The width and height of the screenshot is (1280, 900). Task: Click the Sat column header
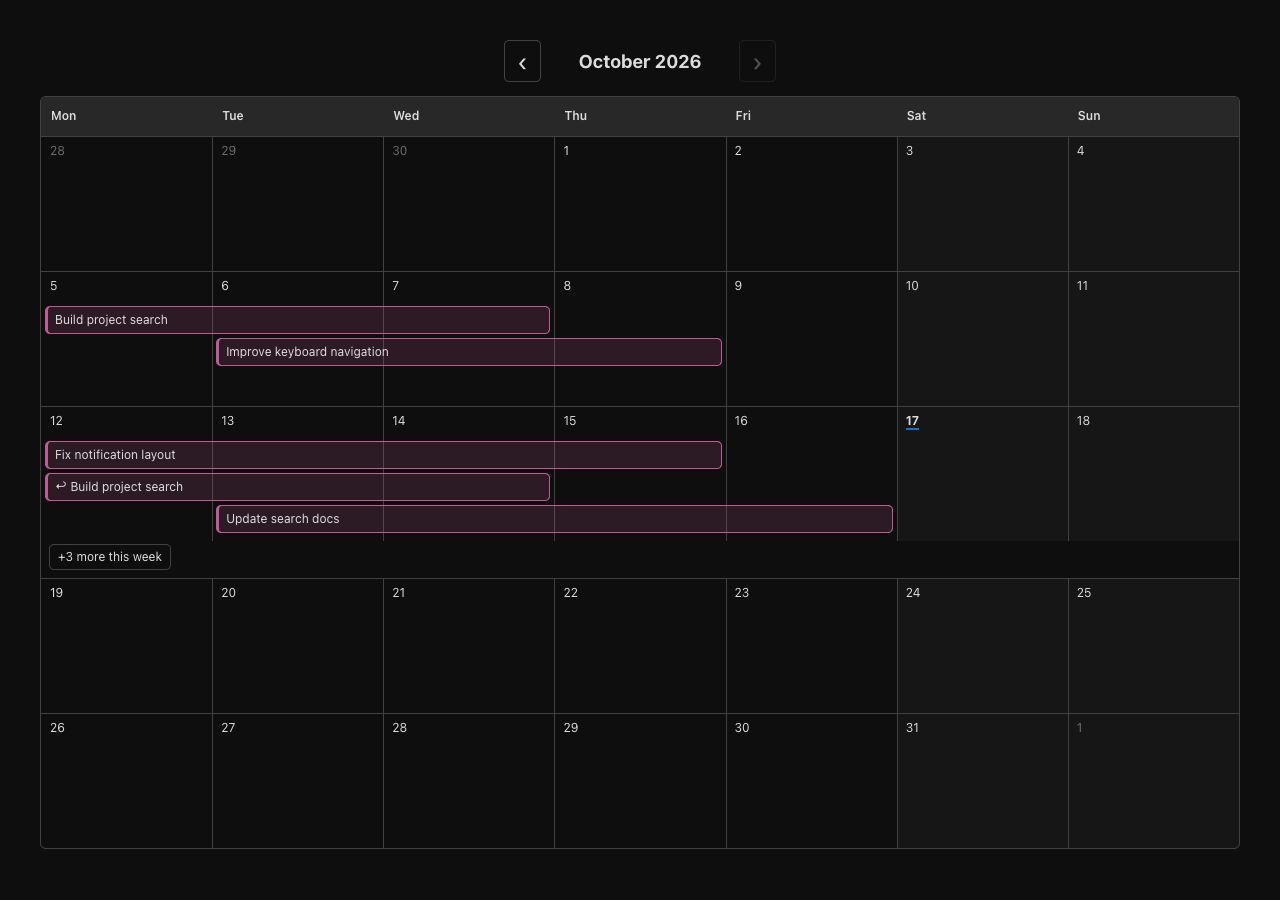[916, 116]
